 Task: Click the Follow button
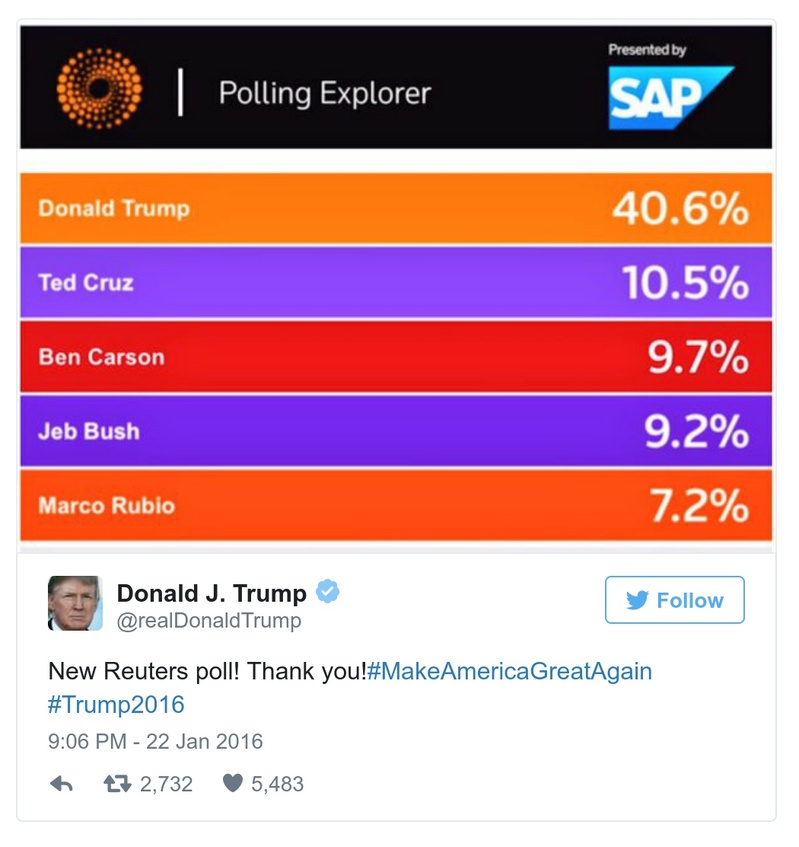[x=675, y=600]
